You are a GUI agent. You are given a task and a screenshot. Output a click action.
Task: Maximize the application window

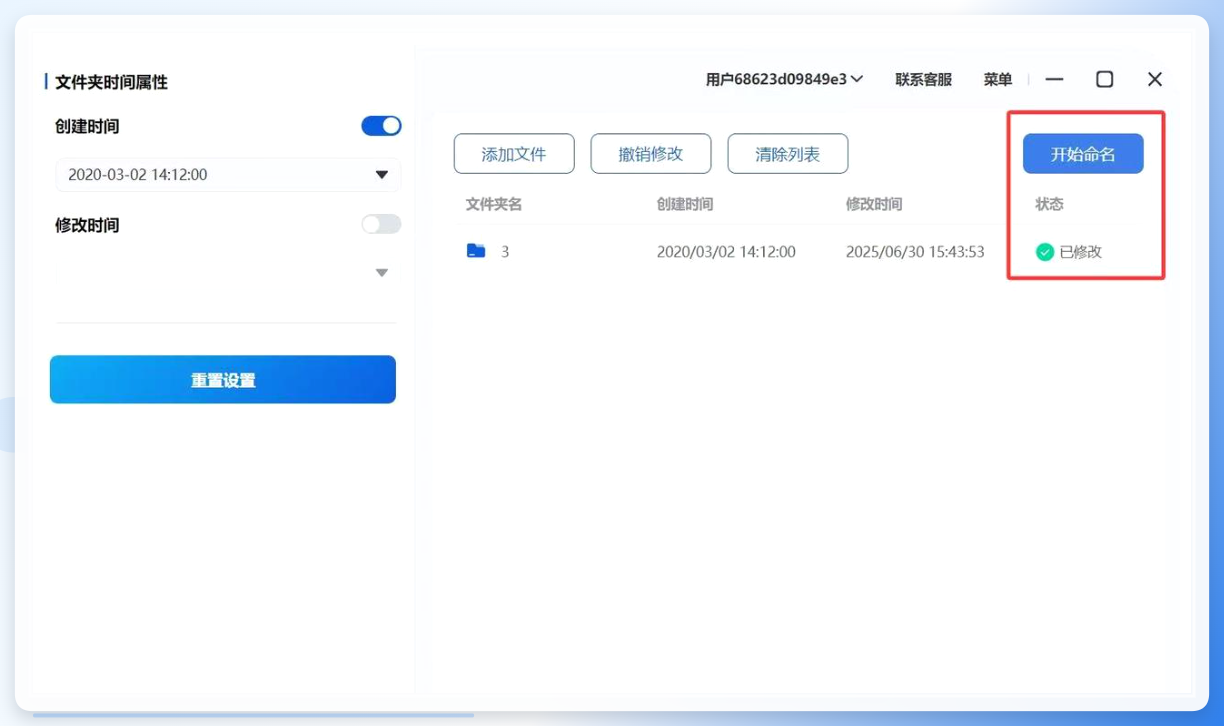(x=1105, y=79)
